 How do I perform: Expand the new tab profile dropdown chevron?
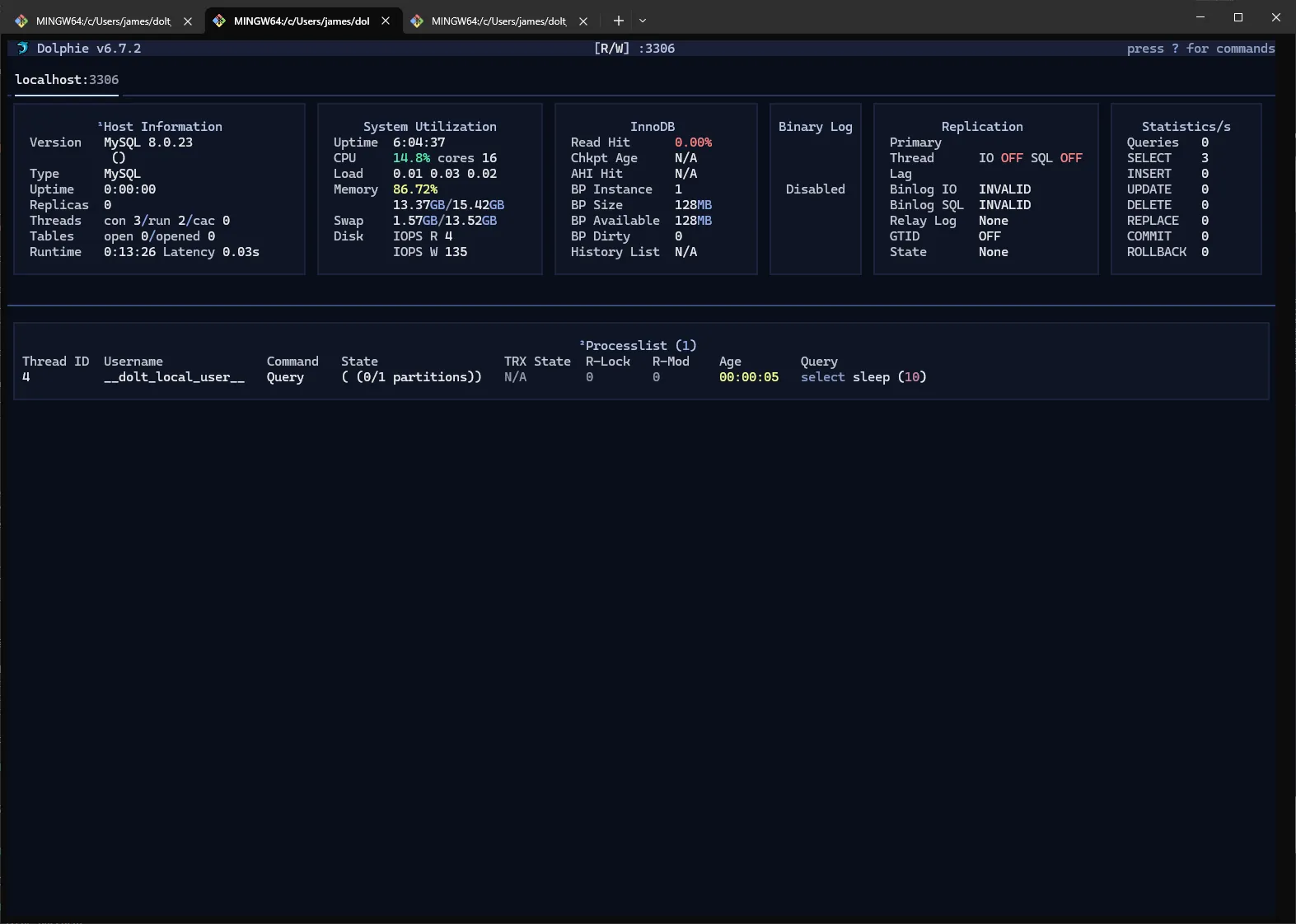[643, 21]
